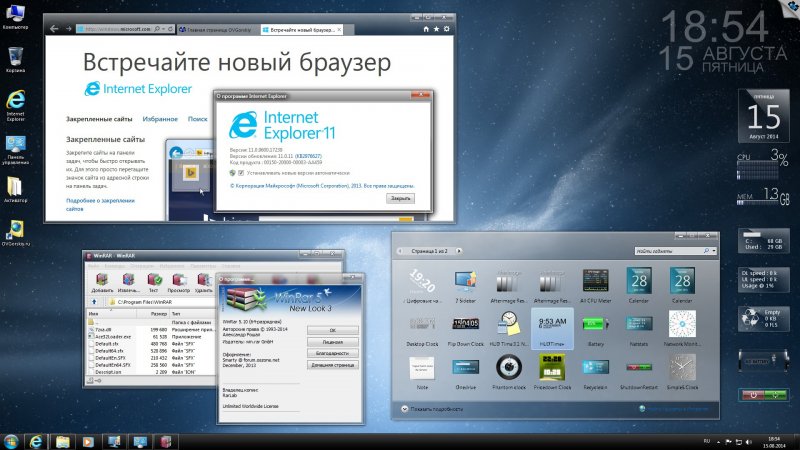Screen dimensions: 800x450
Task: Refresh the page in Internet Explorer
Action: 171,29
